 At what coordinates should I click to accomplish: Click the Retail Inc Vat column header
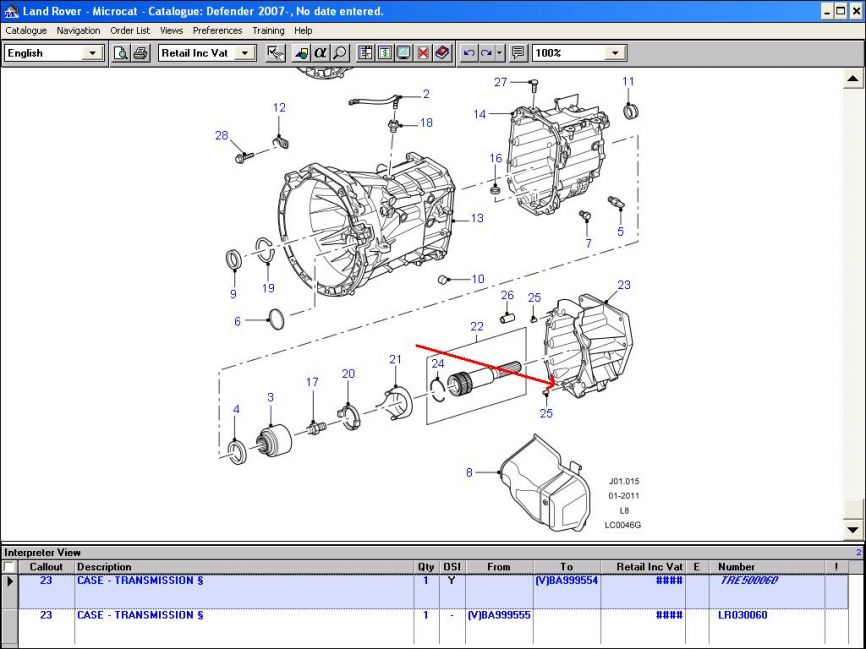(x=643, y=567)
